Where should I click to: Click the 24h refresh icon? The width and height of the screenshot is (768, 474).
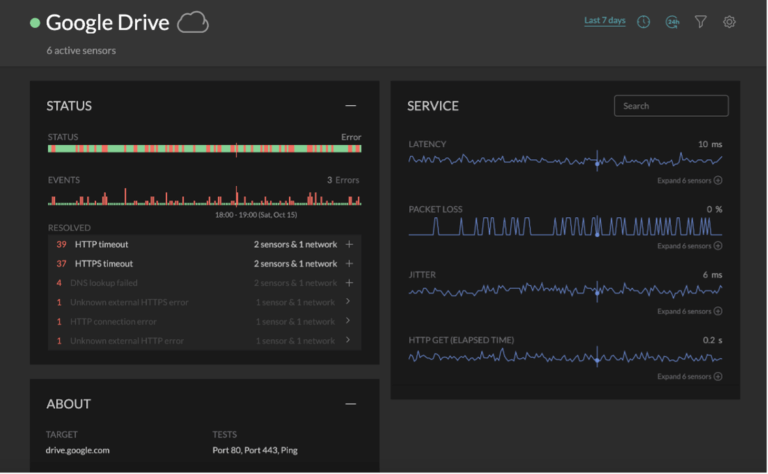672,22
